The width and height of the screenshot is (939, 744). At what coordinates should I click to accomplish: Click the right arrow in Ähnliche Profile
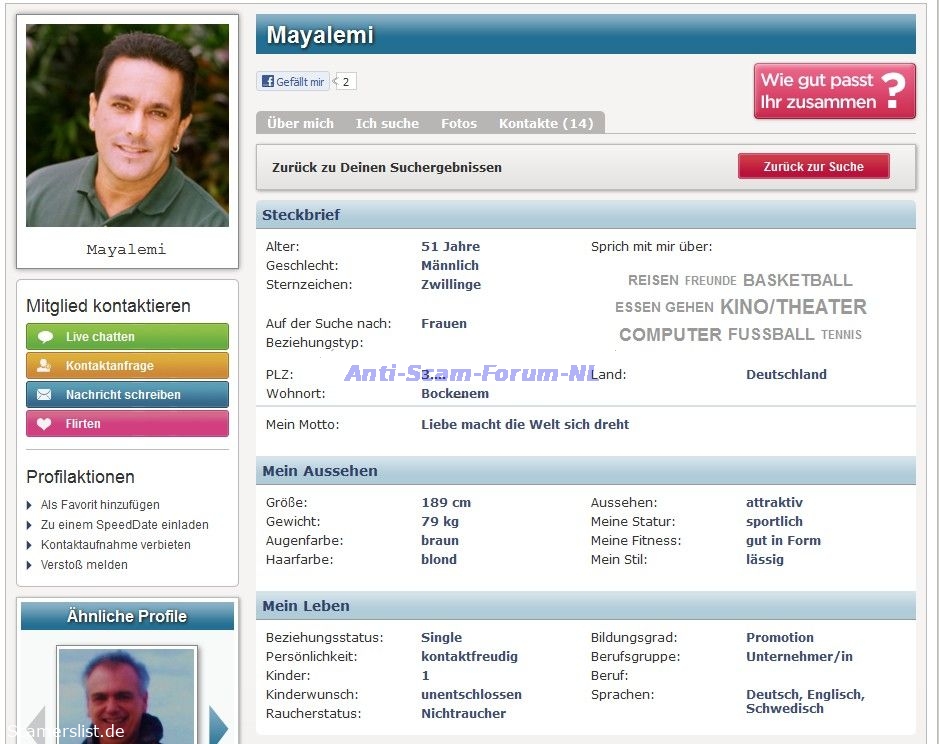click(x=219, y=724)
